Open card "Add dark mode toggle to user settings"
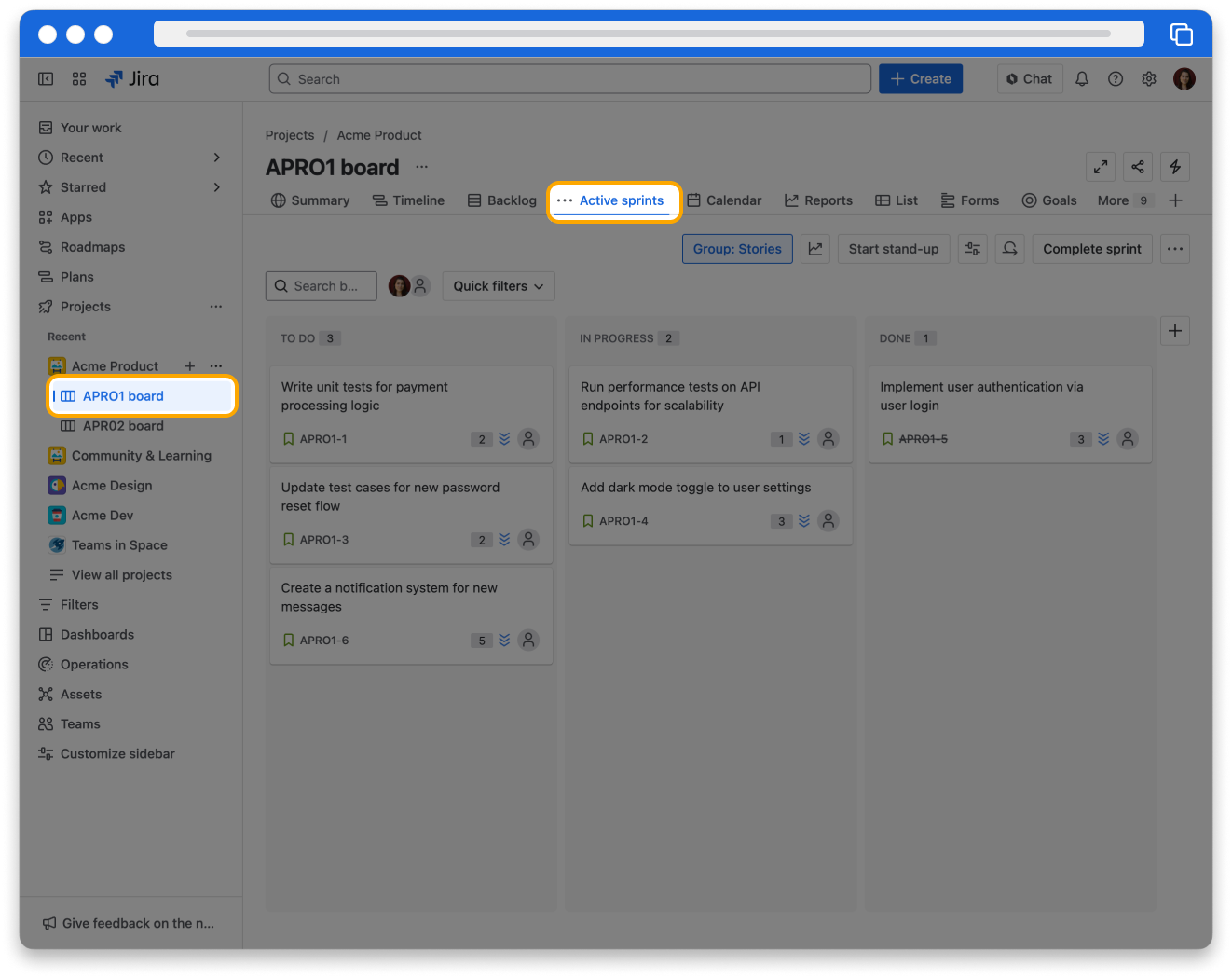Screen dimensions: 1232x978 [710, 504]
